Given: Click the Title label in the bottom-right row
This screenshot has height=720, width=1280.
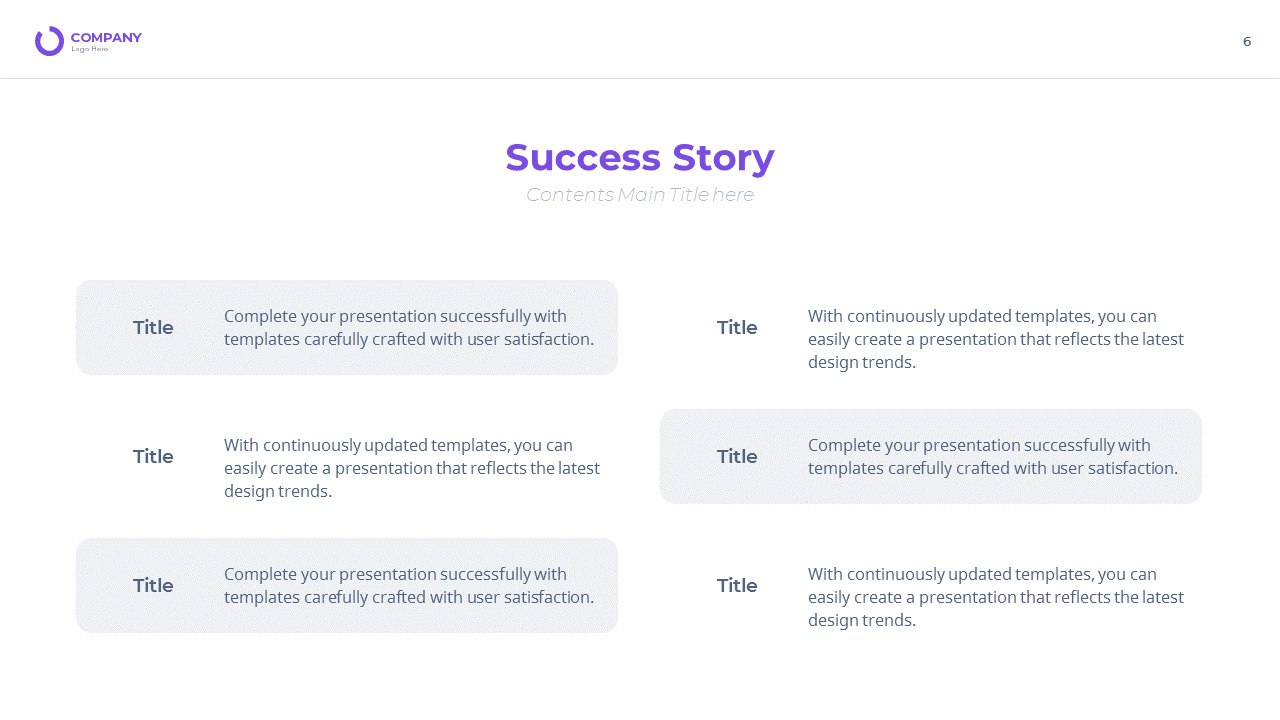Looking at the screenshot, I should click(737, 585).
